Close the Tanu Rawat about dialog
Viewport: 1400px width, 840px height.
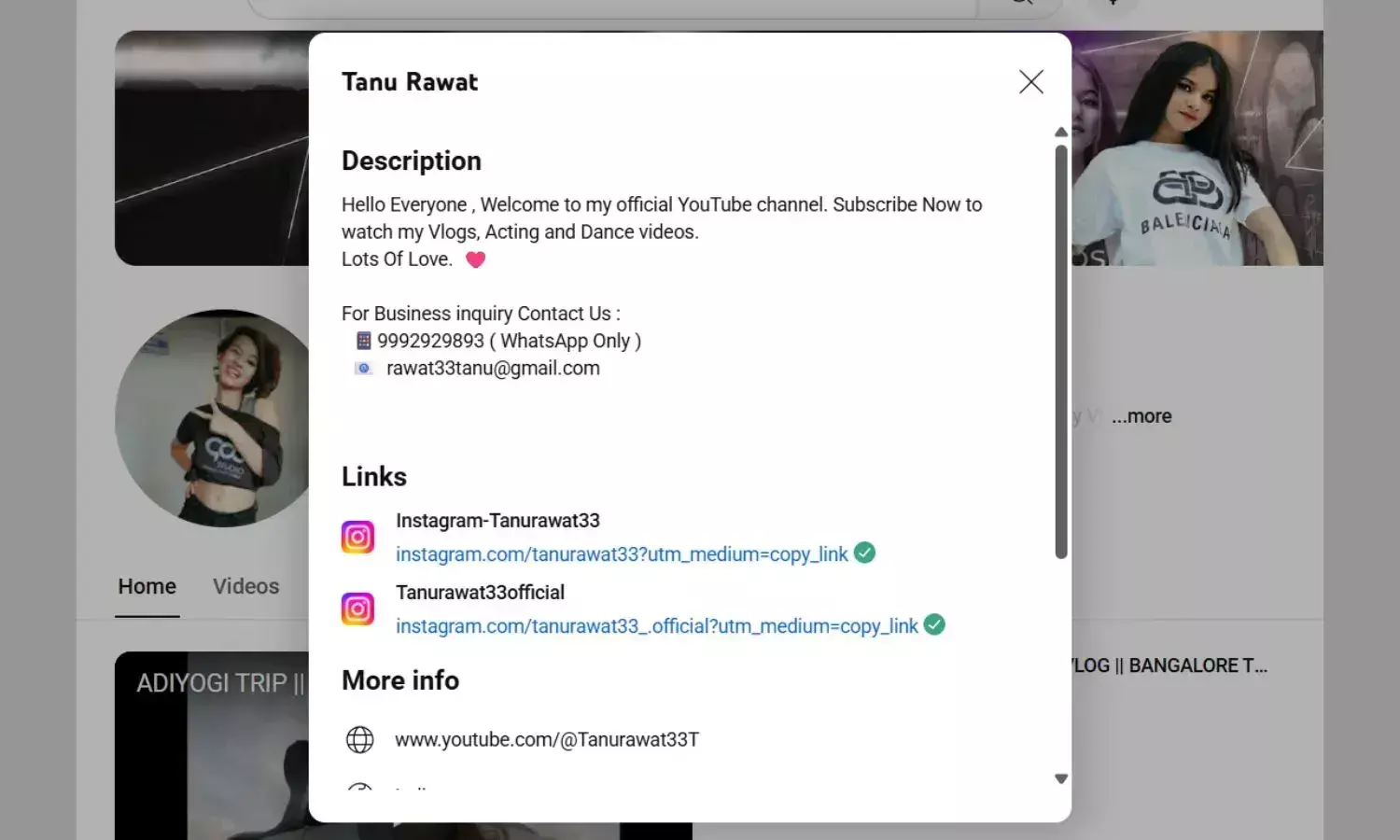[x=1030, y=82]
